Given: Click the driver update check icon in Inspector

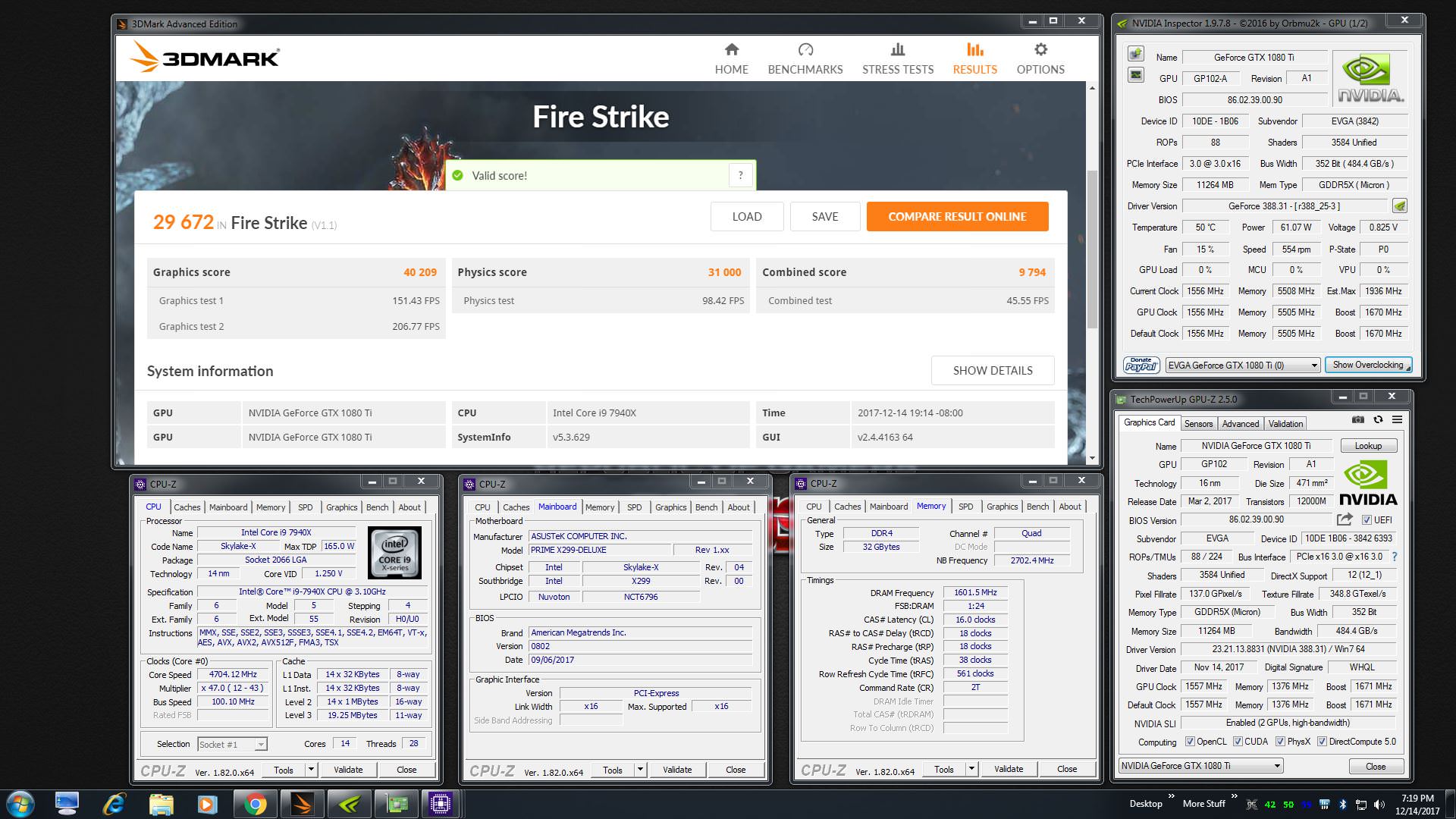Looking at the screenshot, I should point(1400,206).
